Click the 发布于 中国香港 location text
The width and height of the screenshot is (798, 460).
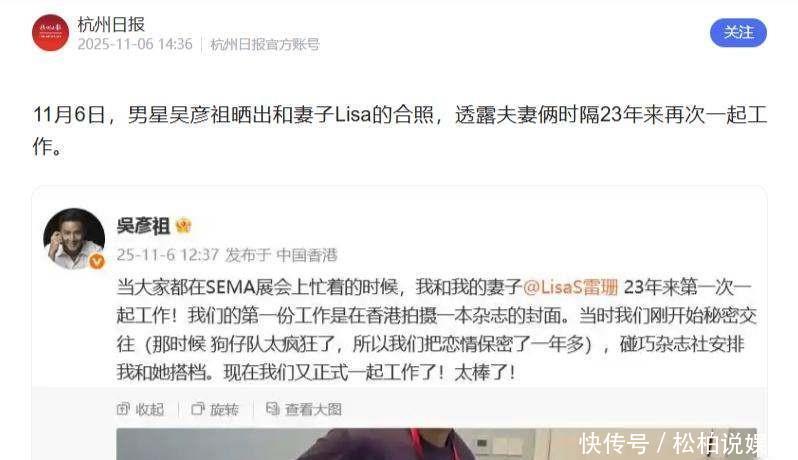(x=281, y=254)
